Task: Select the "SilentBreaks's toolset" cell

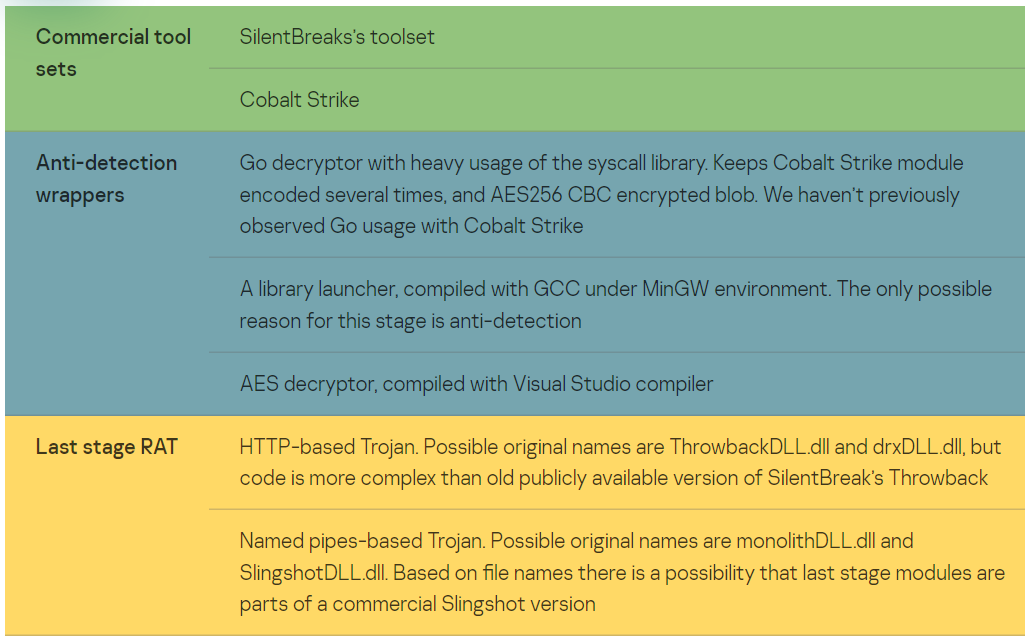Action: (x=337, y=37)
